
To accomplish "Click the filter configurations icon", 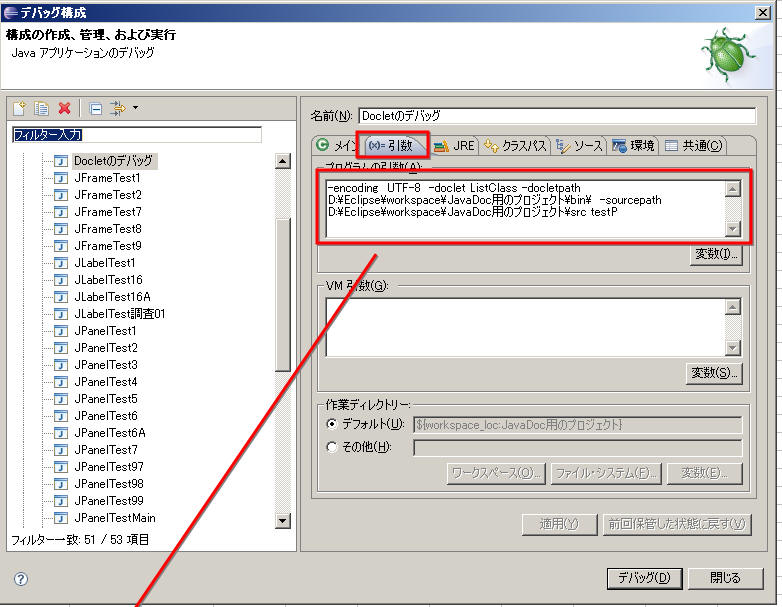I will (x=116, y=108).
